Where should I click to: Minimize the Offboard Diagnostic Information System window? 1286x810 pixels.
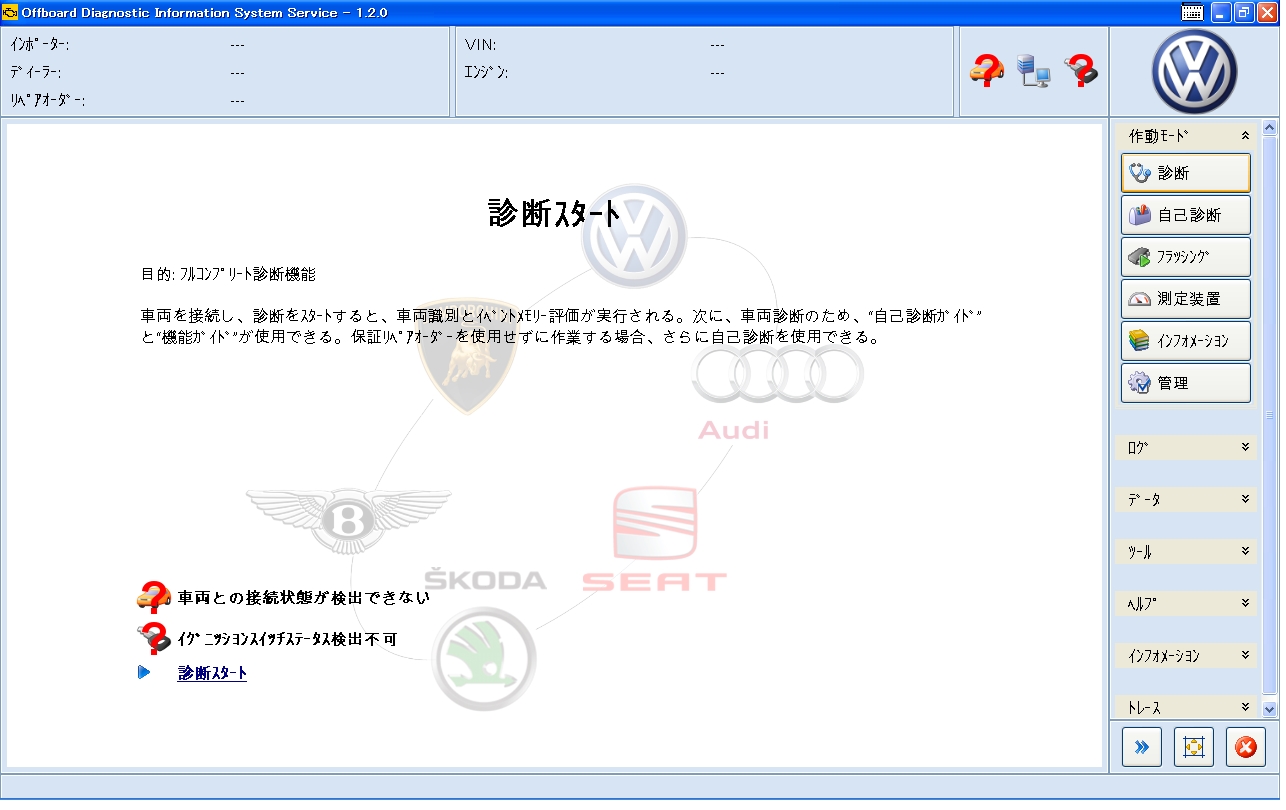pyautogui.click(x=1220, y=13)
